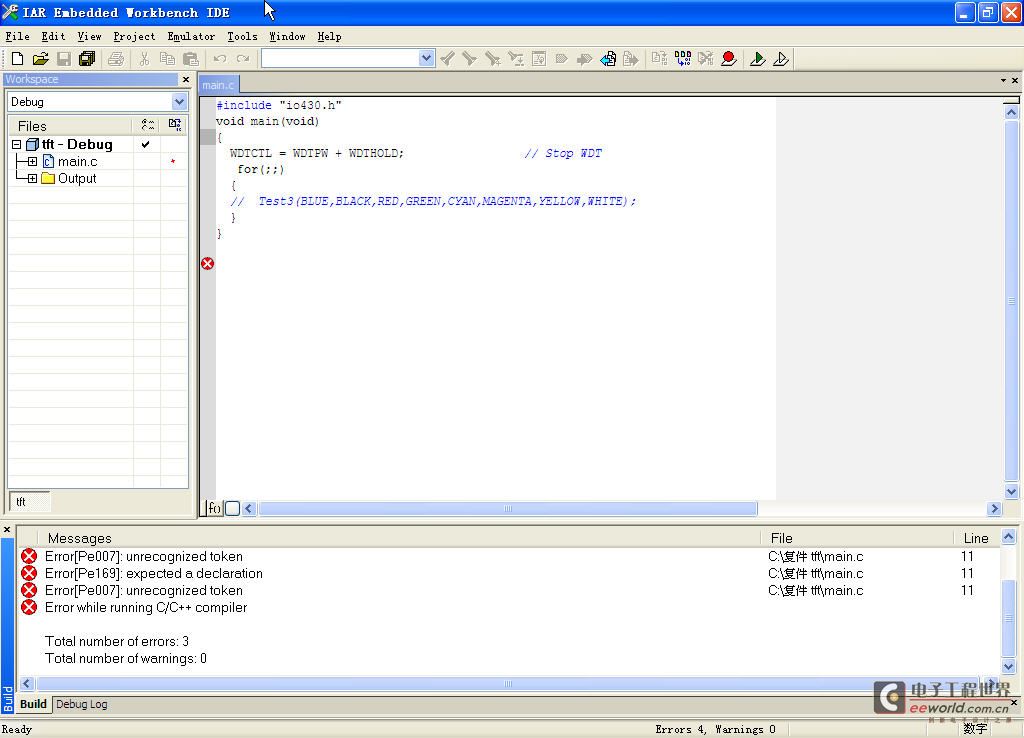Select the 'expected a declaration' error message
Screen dimensions: 1024x738
(153, 573)
